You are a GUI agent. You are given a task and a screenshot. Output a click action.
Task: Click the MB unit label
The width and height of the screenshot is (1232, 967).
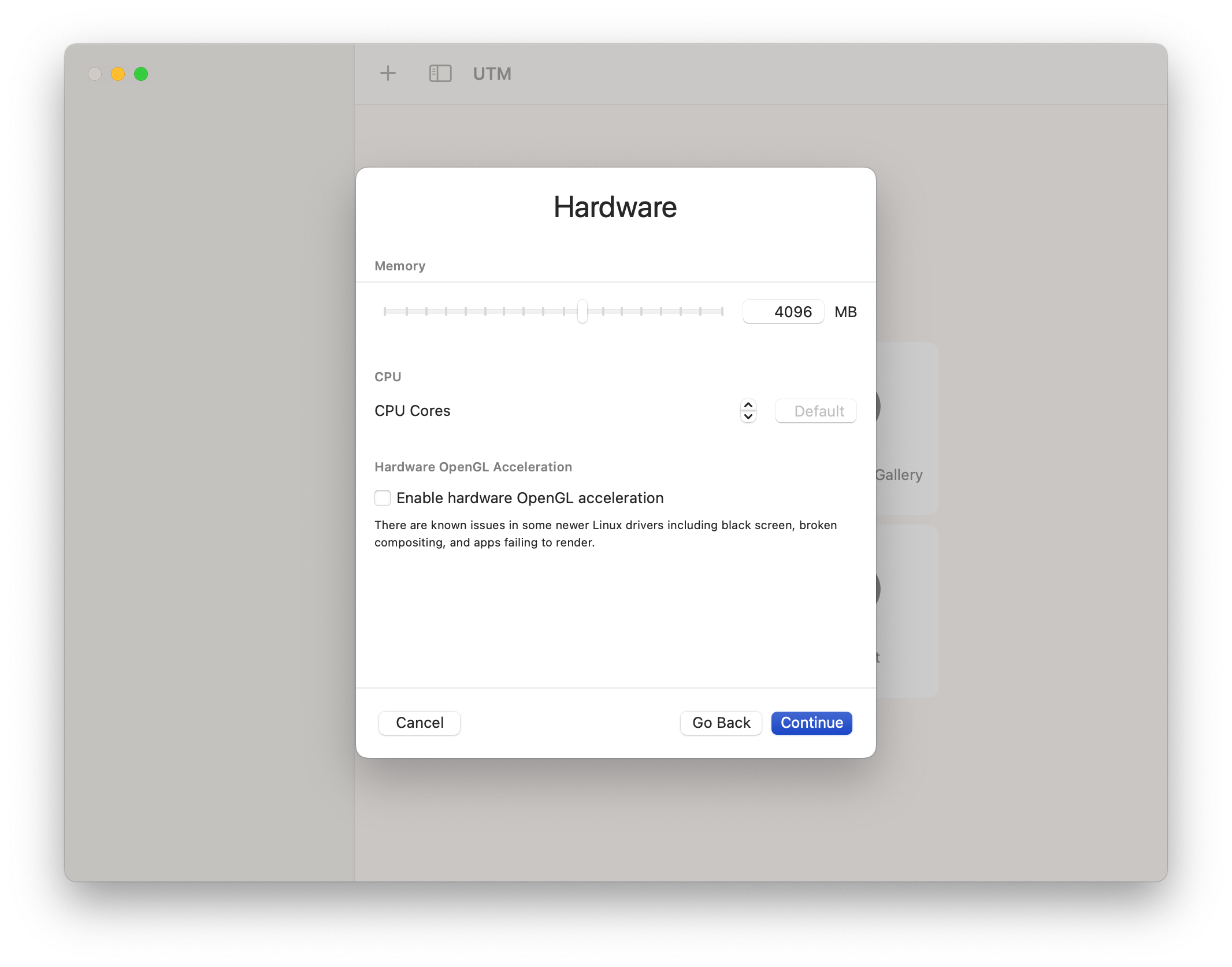[x=845, y=312]
